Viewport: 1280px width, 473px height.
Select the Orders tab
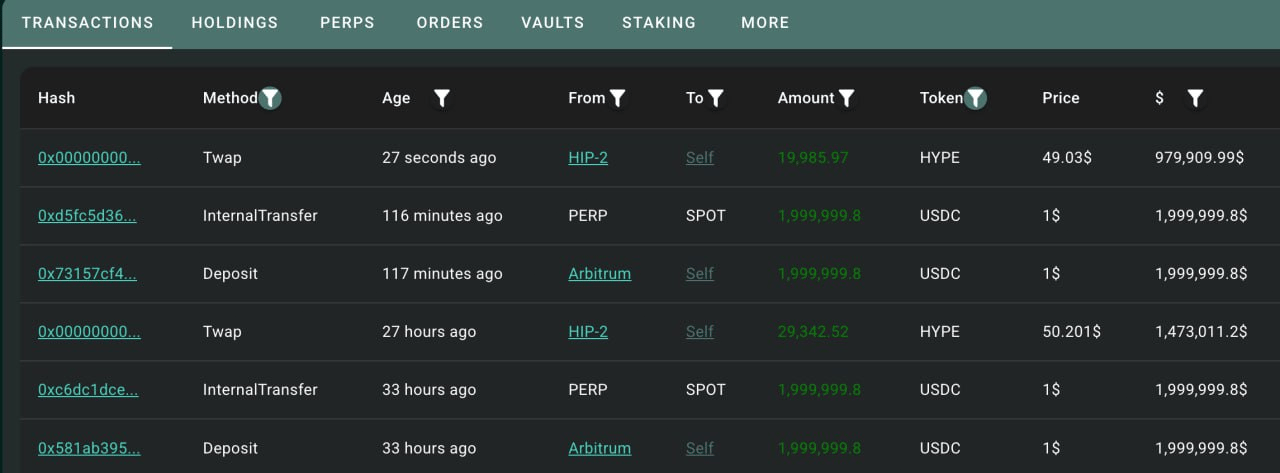click(x=450, y=22)
